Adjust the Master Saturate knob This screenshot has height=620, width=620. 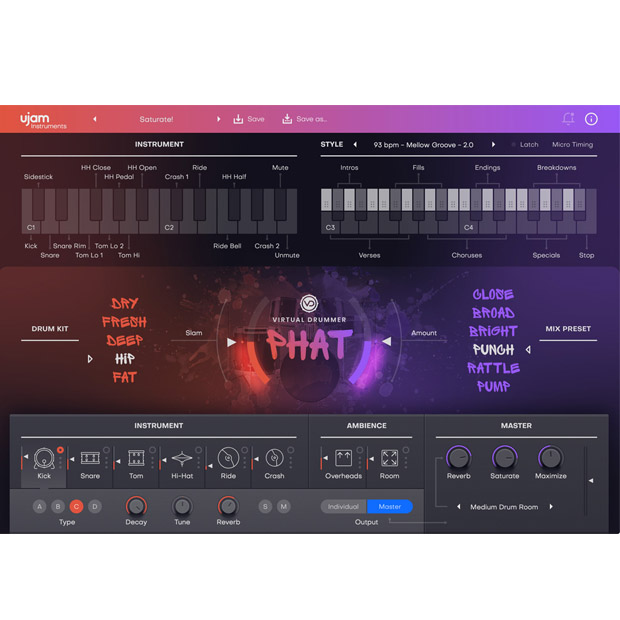point(505,458)
